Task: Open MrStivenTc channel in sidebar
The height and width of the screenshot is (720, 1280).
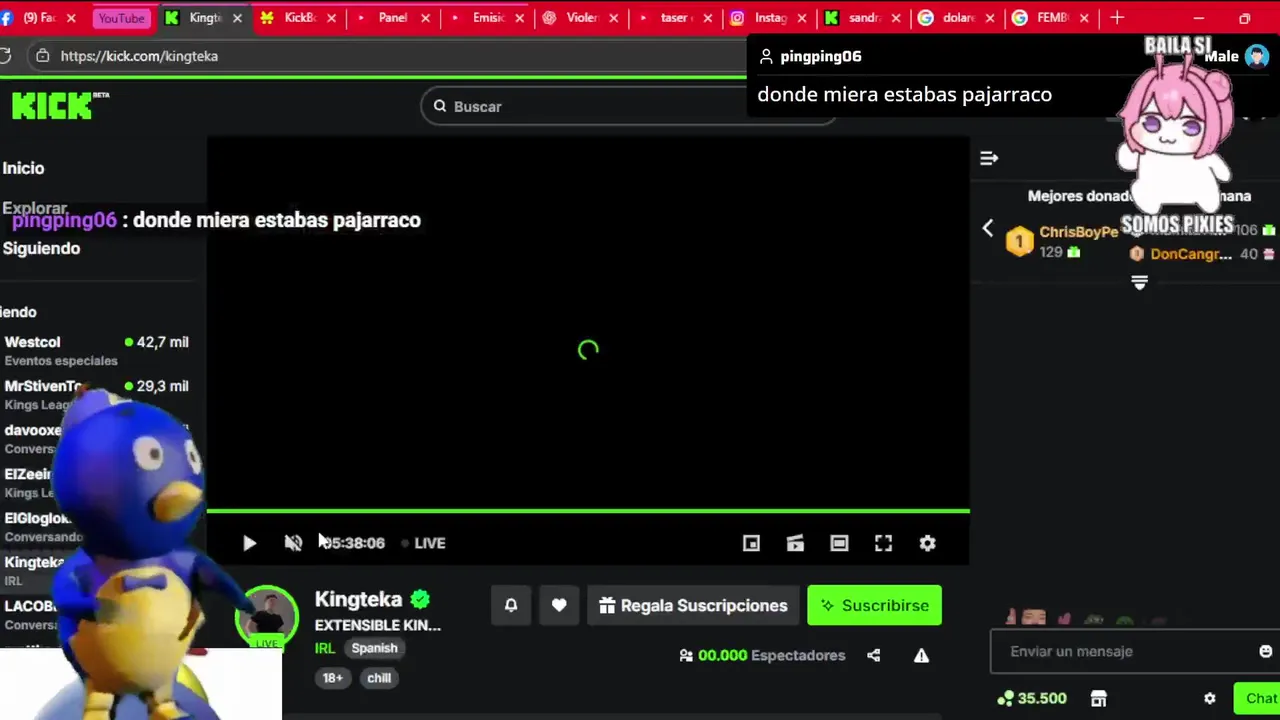Action: coord(97,394)
